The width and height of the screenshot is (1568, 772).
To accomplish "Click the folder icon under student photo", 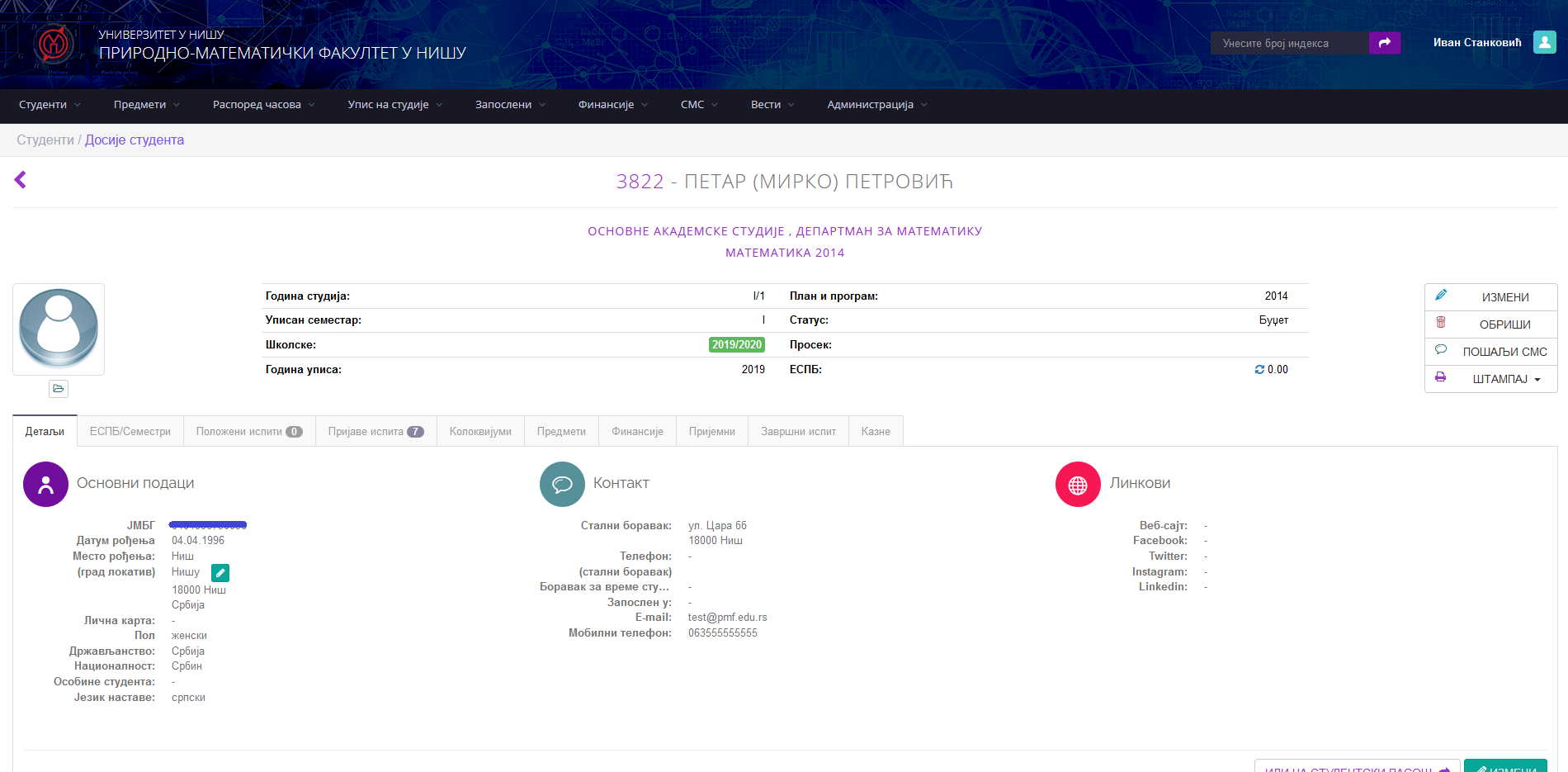I will (59, 389).
